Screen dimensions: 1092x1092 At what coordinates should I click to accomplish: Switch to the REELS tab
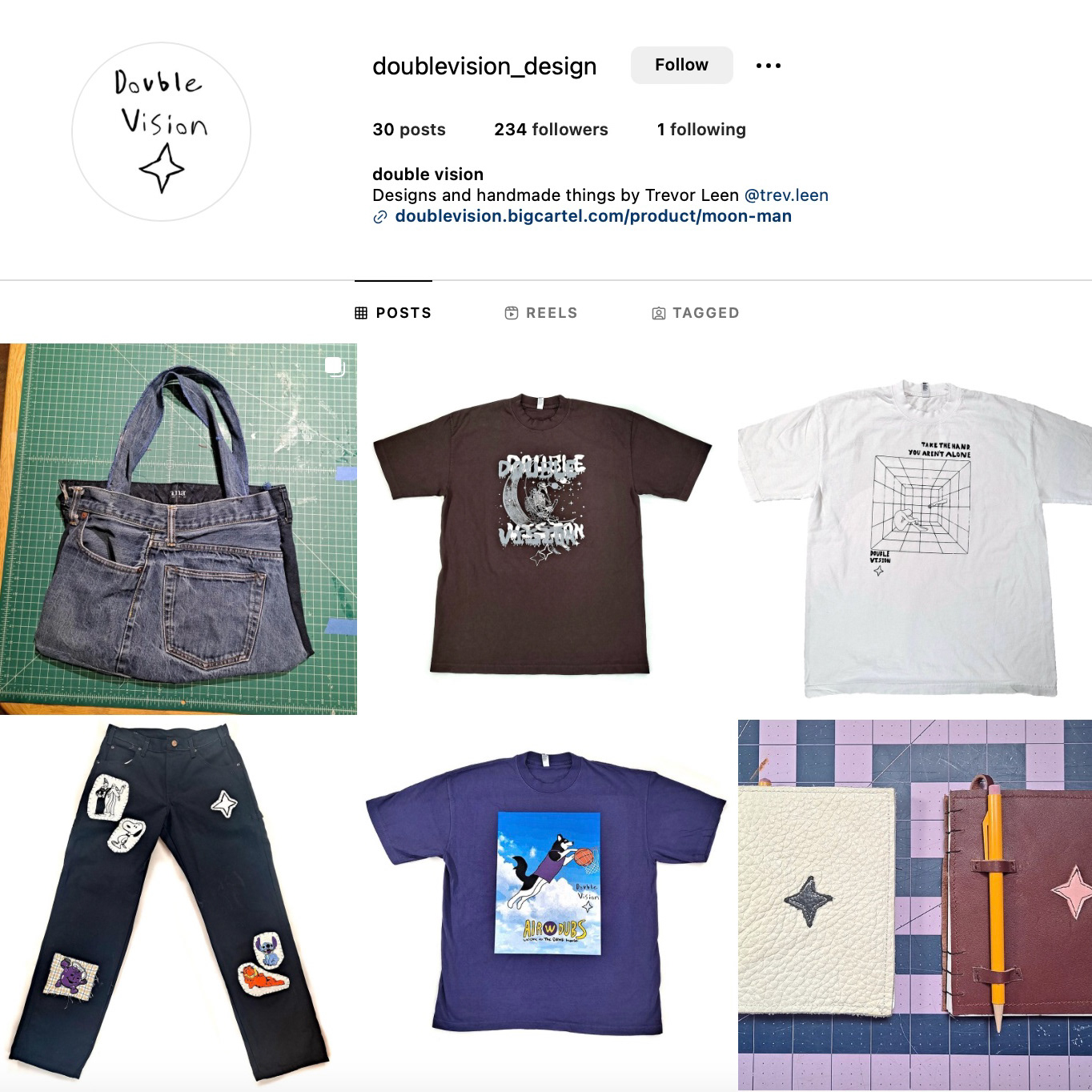(540, 313)
